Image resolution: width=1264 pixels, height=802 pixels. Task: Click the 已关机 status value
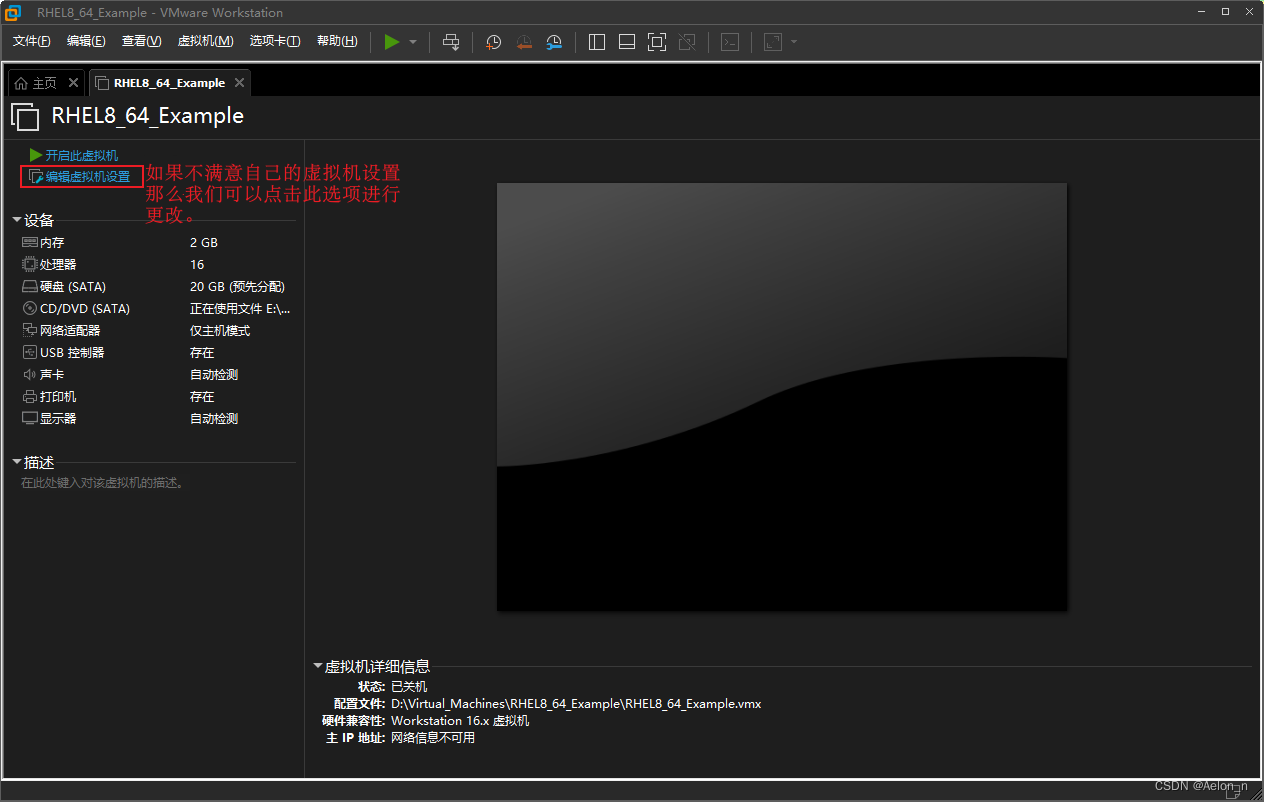click(409, 686)
